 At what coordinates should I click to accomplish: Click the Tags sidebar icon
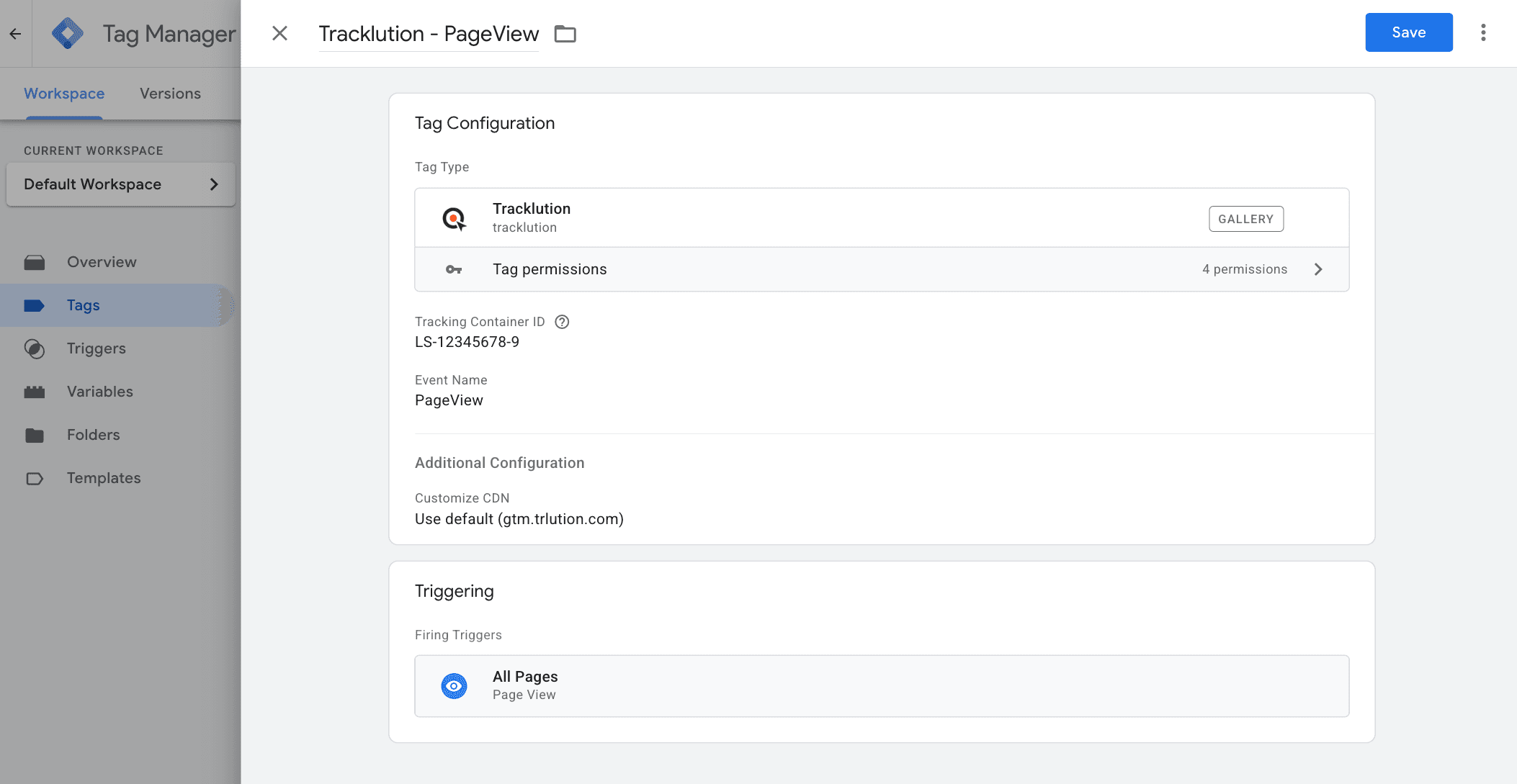(34, 305)
